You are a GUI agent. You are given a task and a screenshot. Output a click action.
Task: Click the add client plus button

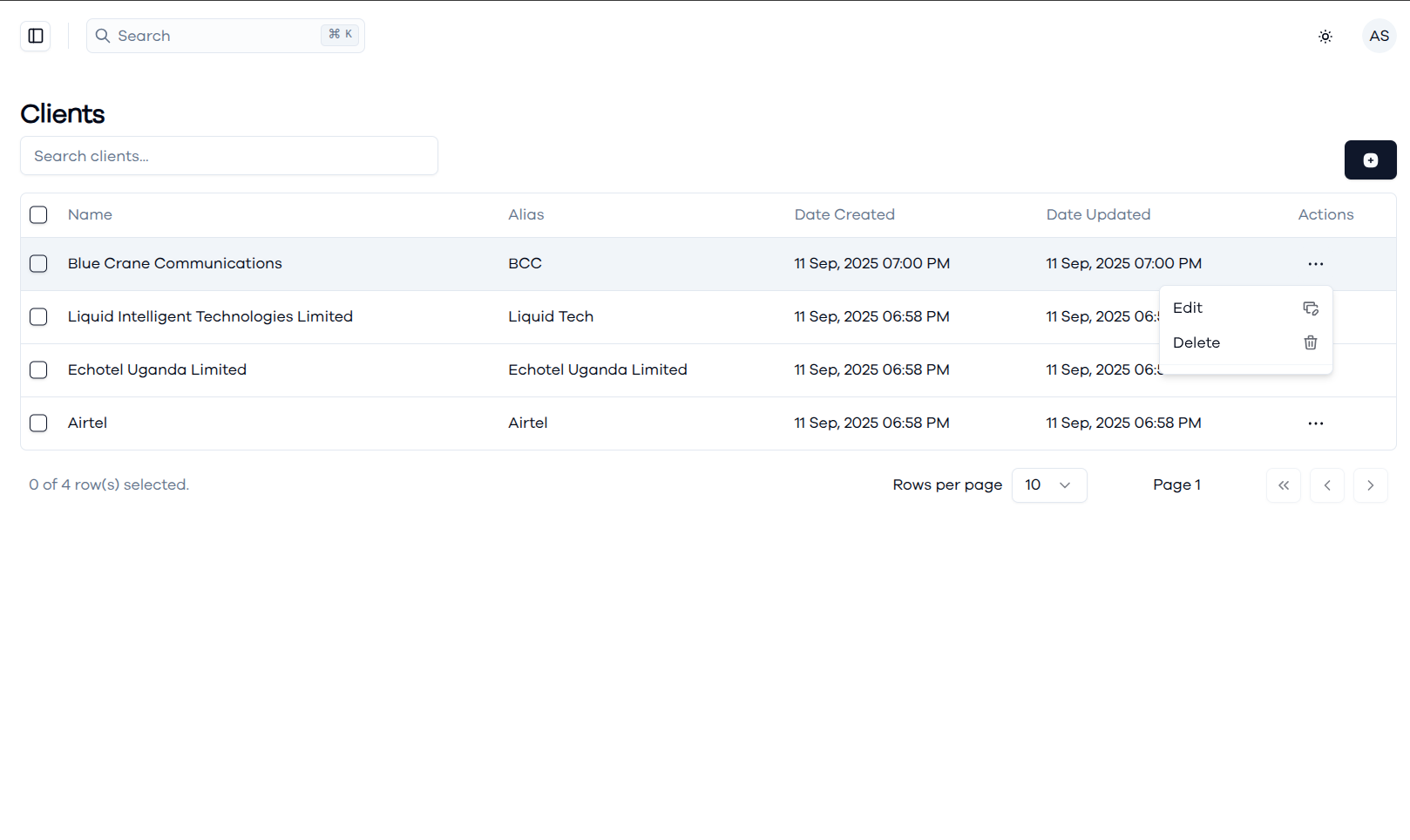tap(1370, 160)
